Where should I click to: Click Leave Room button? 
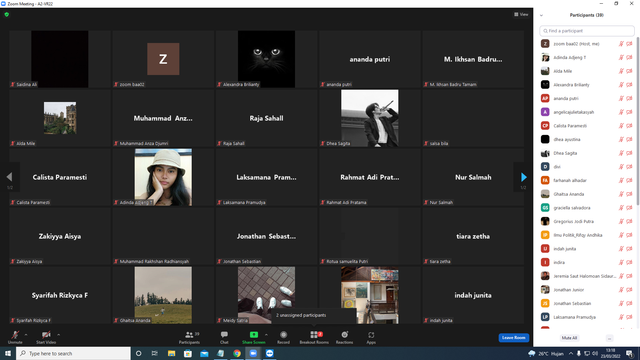[x=513, y=338]
